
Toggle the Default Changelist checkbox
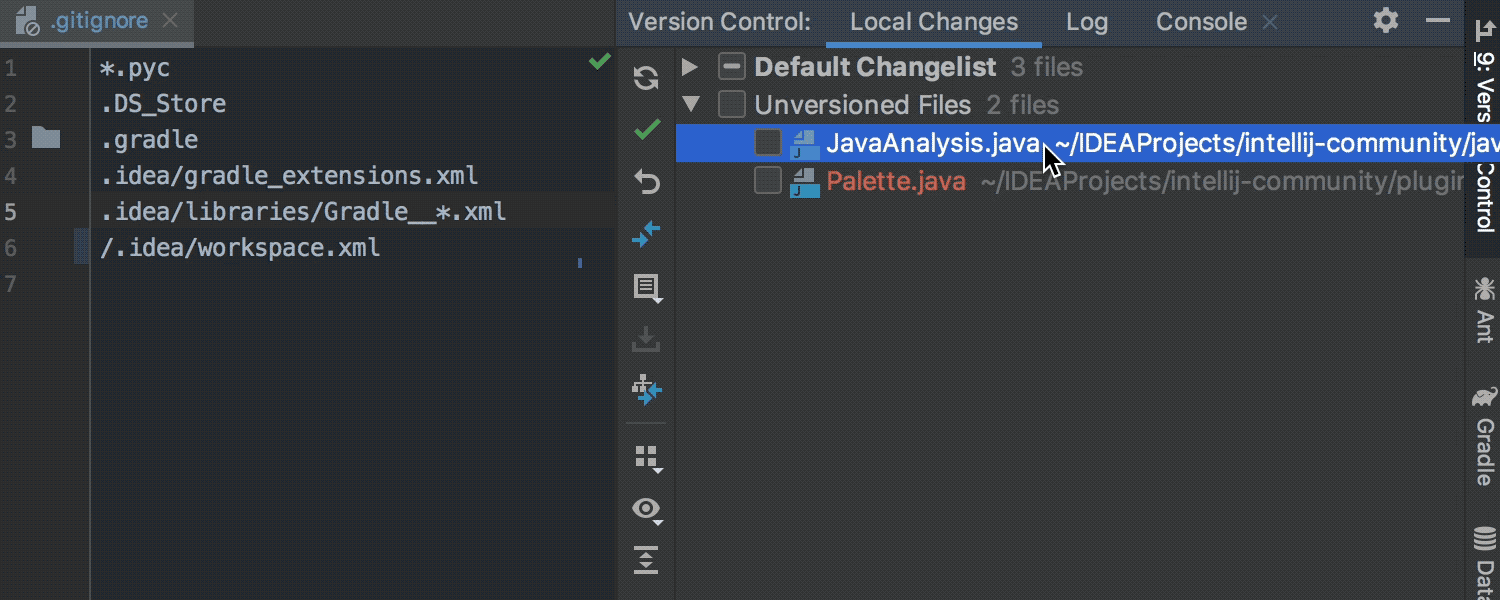pyautogui.click(x=732, y=67)
